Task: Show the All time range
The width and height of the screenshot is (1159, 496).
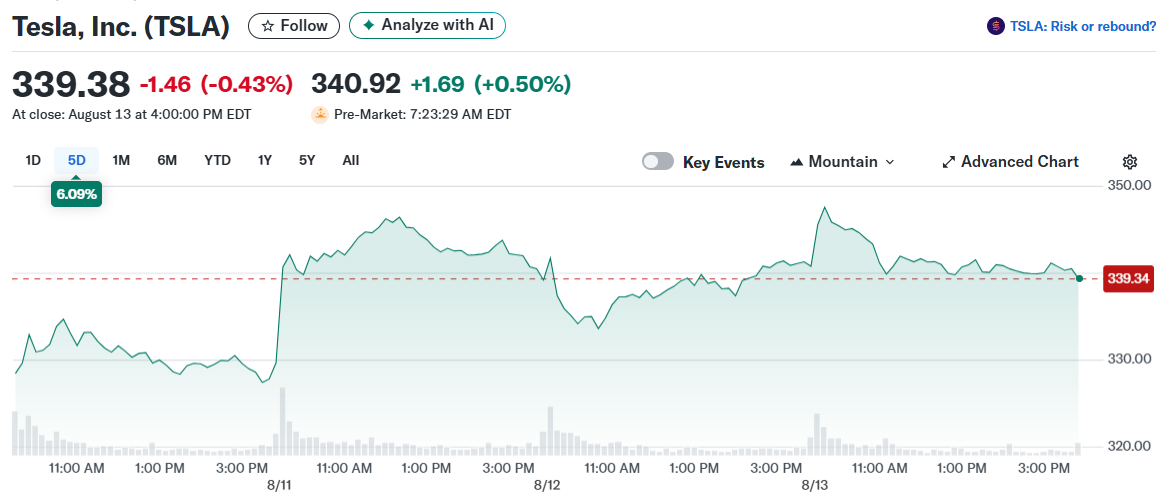Action: click(x=351, y=160)
